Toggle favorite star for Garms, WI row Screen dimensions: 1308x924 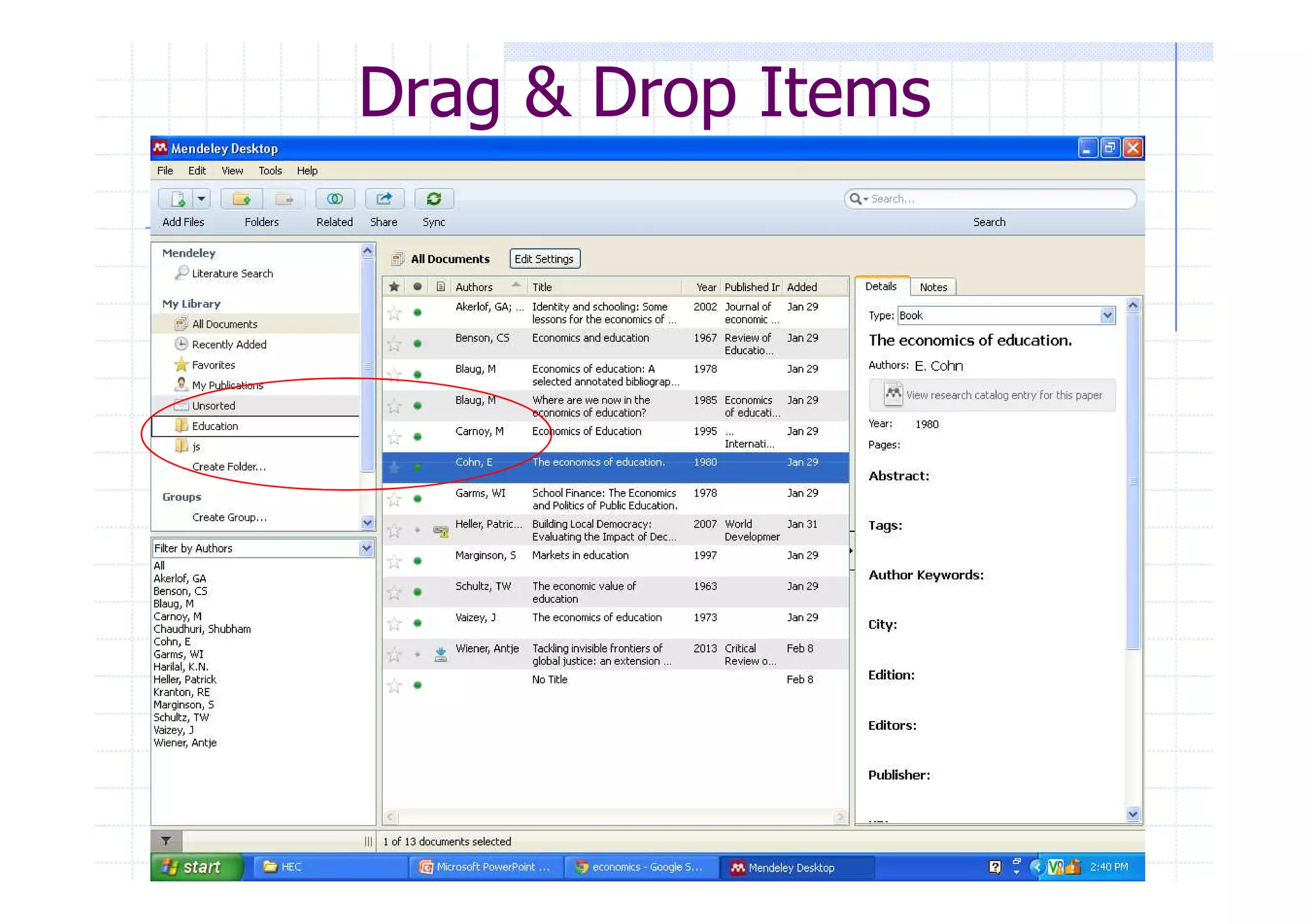394,499
